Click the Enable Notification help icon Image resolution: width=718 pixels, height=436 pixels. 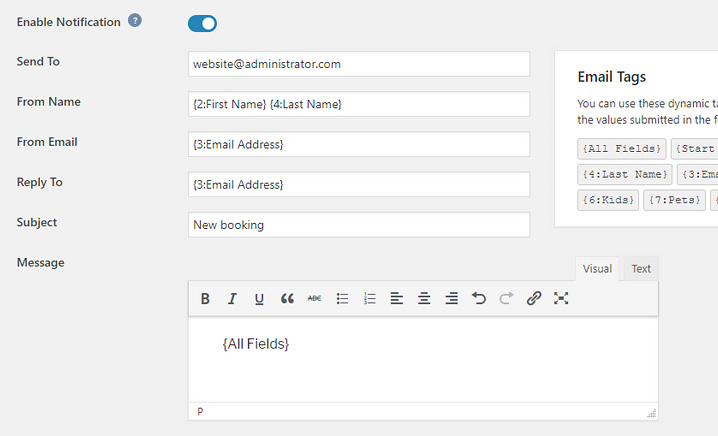[135, 21]
